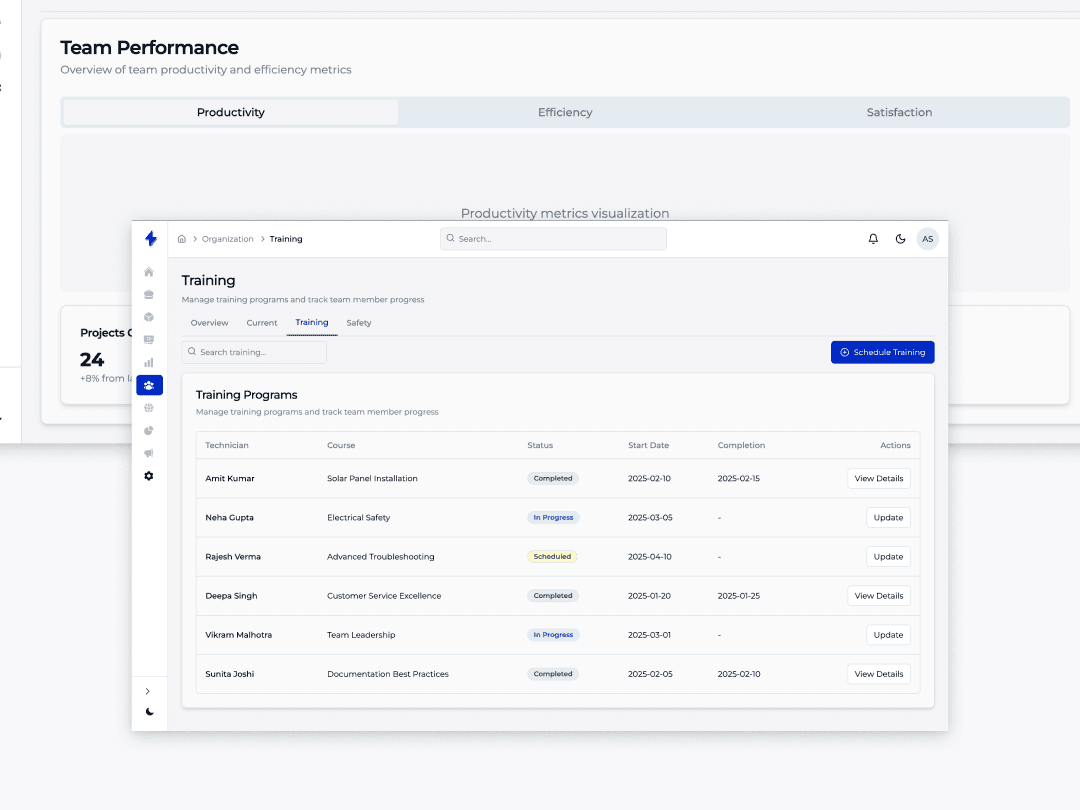
Task: Expand the sidebar with the chevron arrow
Action: [x=147, y=691]
